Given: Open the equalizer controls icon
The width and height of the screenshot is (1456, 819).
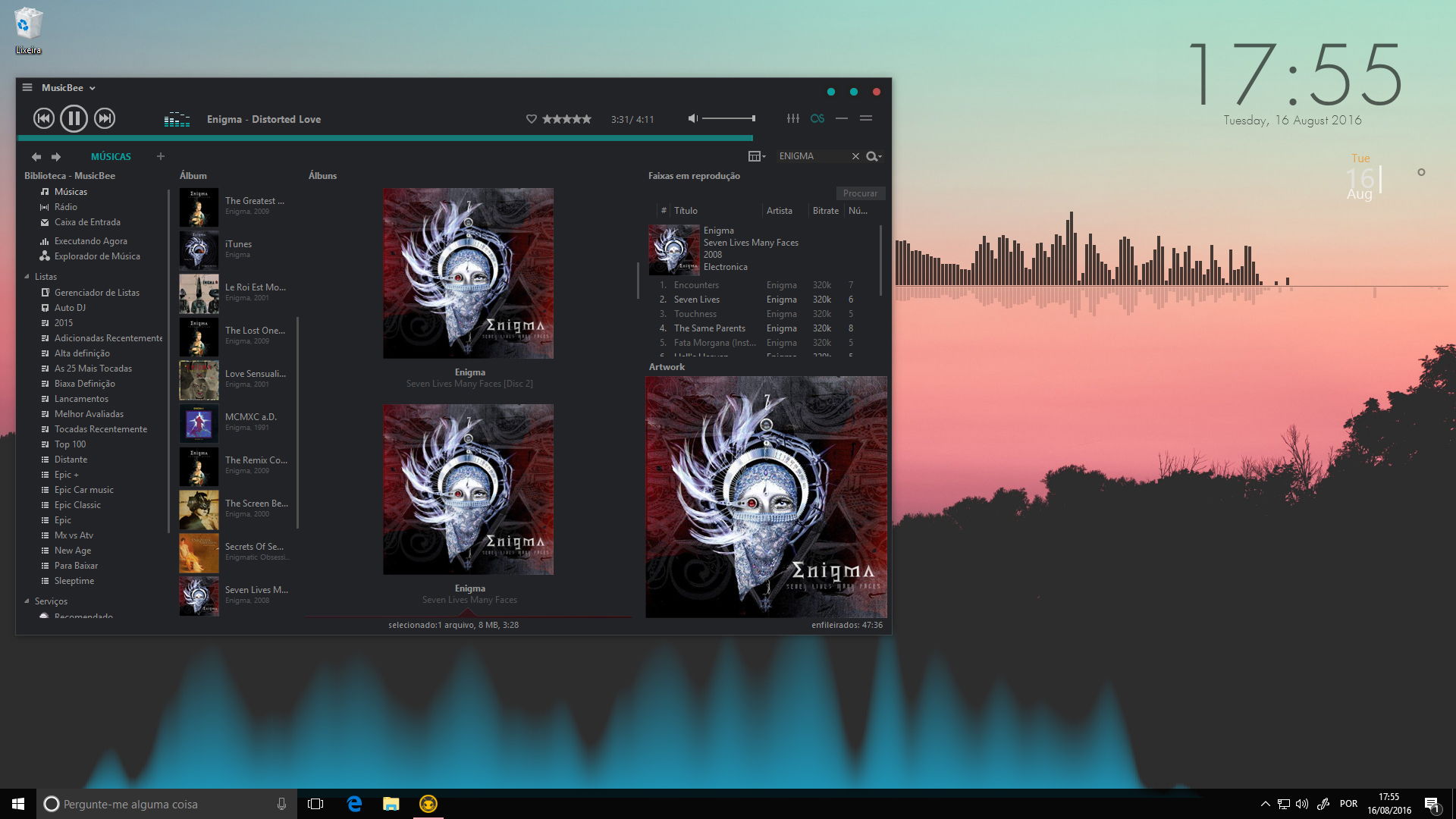Looking at the screenshot, I should coord(793,118).
